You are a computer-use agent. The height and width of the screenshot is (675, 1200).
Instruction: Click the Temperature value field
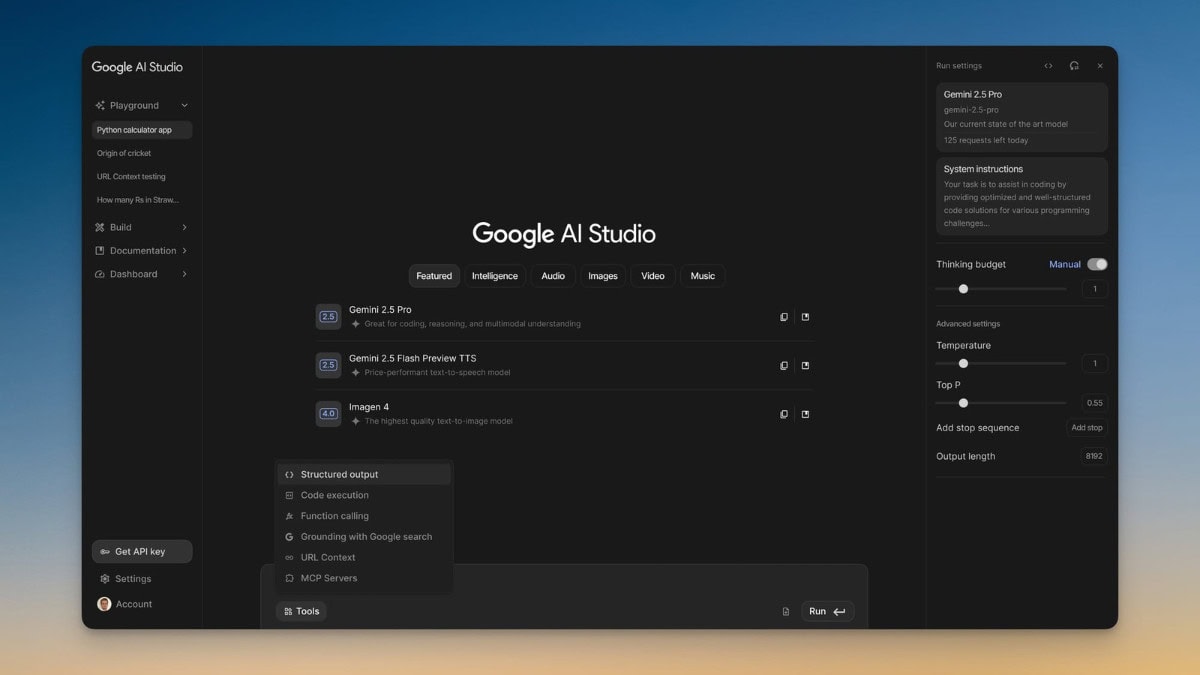tap(1095, 364)
